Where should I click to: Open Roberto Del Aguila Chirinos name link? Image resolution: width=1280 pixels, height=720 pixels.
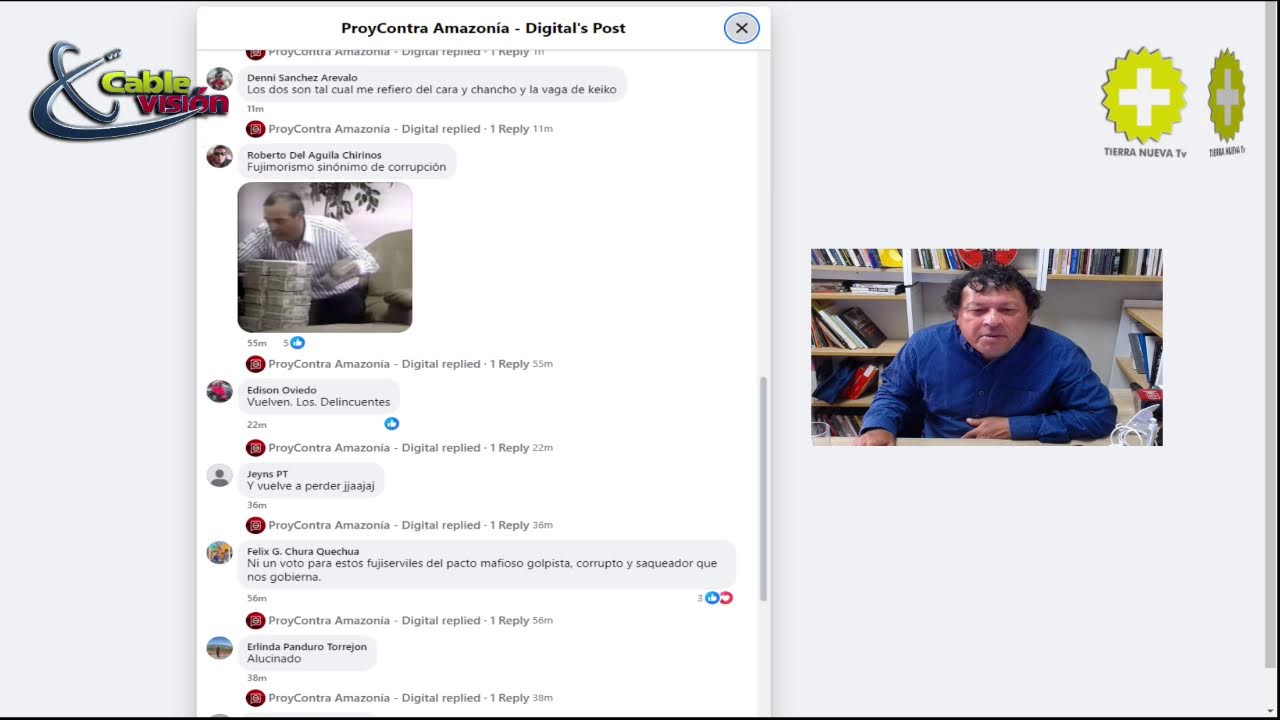pyautogui.click(x=314, y=155)
